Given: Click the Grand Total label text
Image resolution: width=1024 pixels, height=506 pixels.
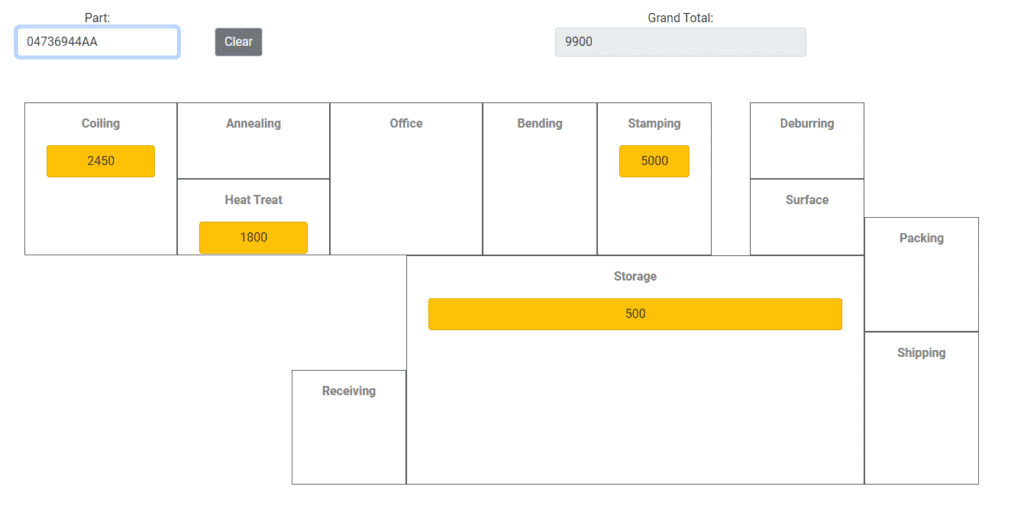Looking at the screenshot, I should (680, 18).
